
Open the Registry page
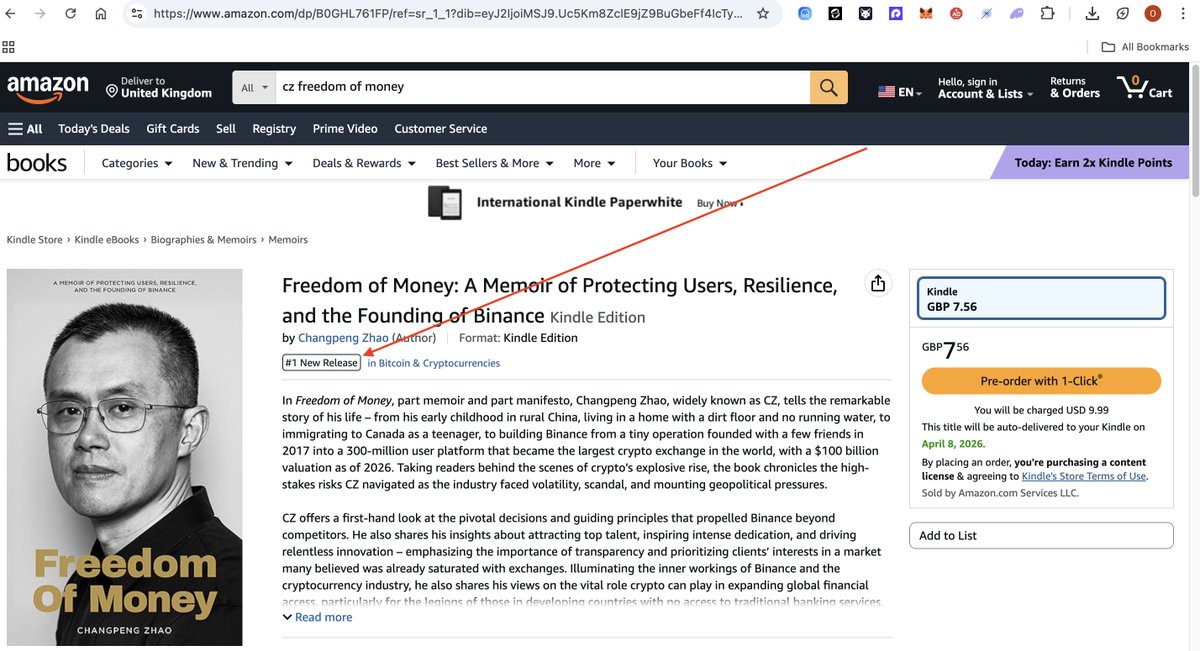click(x=274, y=129)
